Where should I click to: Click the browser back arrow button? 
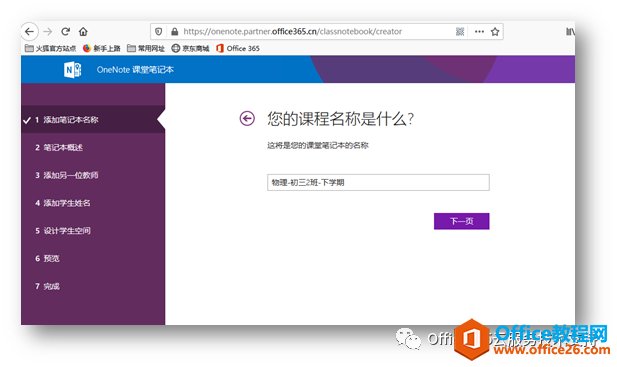[x=30, y=31]
